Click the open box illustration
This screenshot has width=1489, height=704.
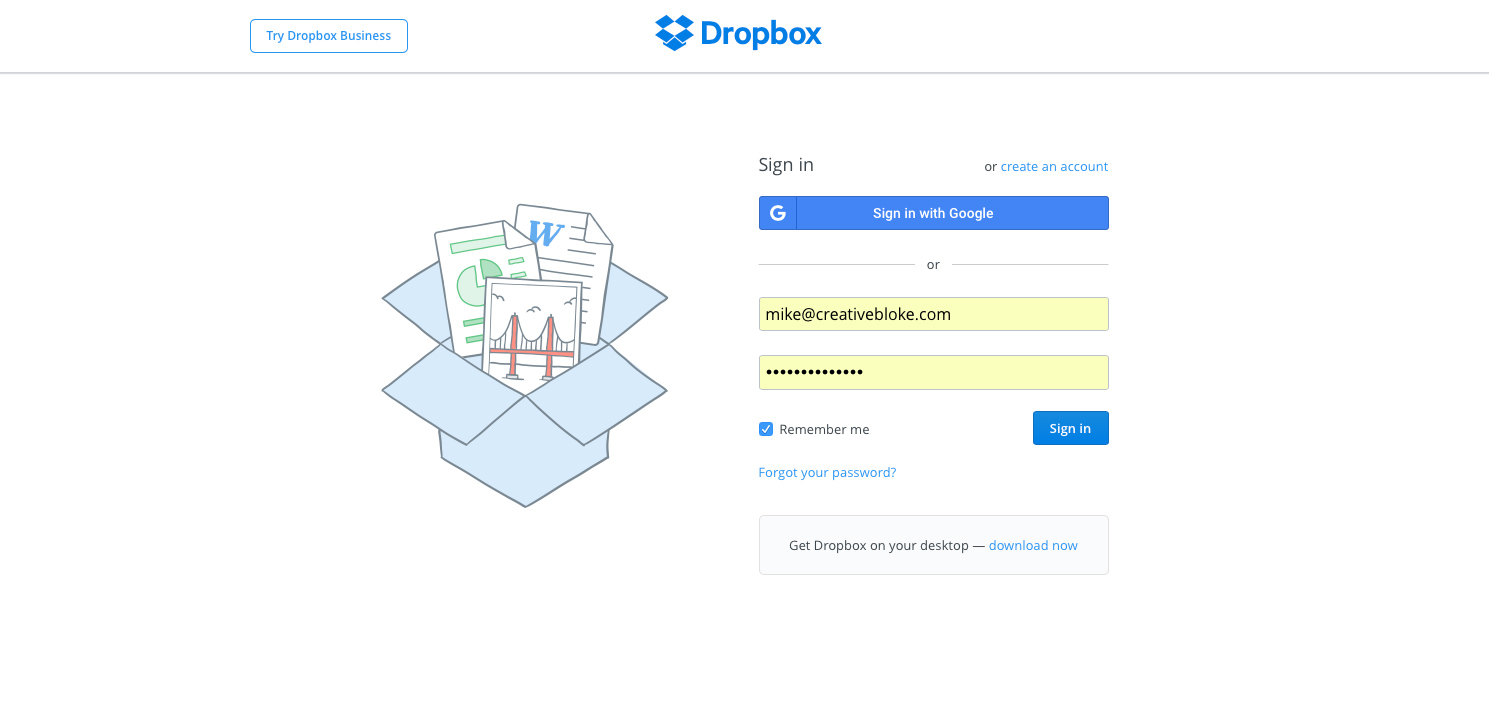click(524, 355)
